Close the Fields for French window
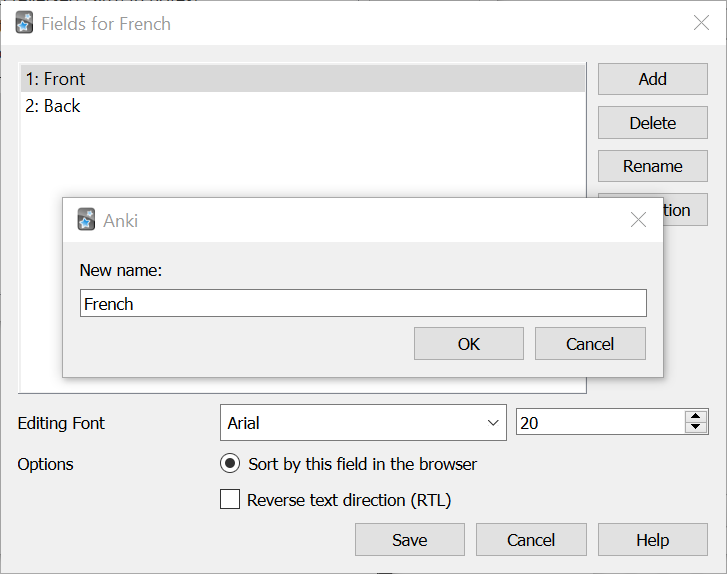Screen dimensions: 727x574 701,23
